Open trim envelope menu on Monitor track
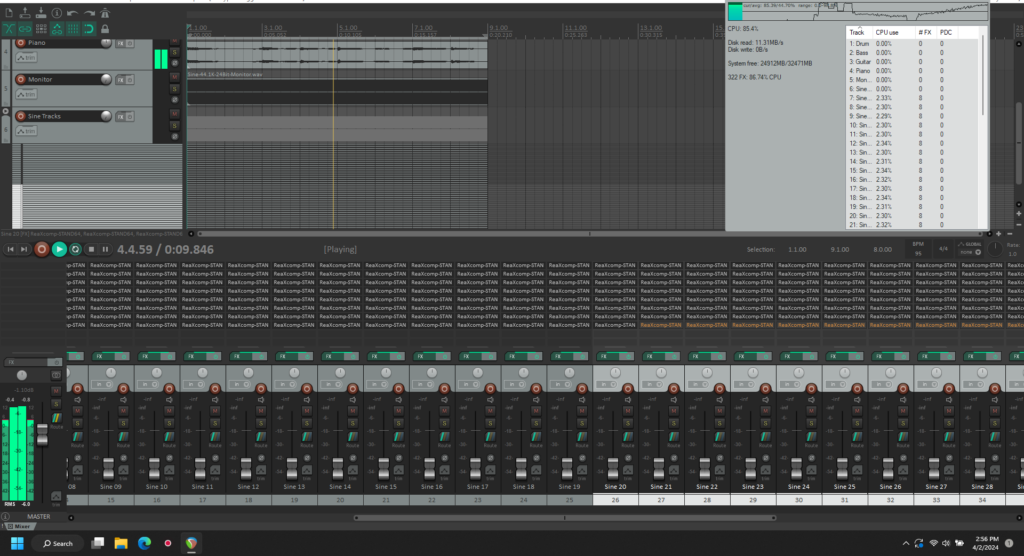 point(26,94)
